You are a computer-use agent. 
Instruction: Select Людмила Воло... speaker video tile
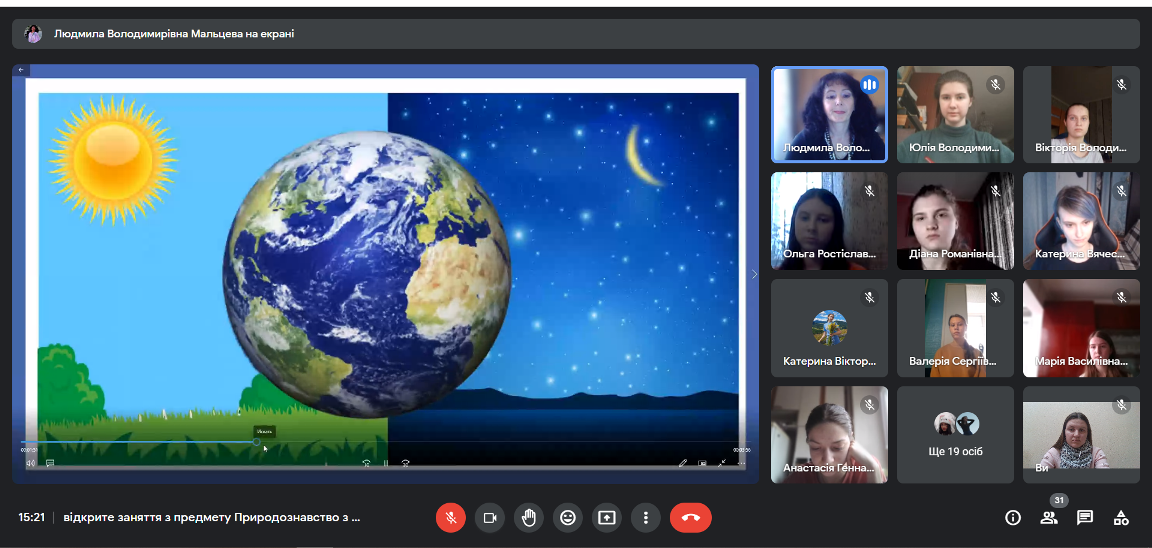(x=829, y=115)
